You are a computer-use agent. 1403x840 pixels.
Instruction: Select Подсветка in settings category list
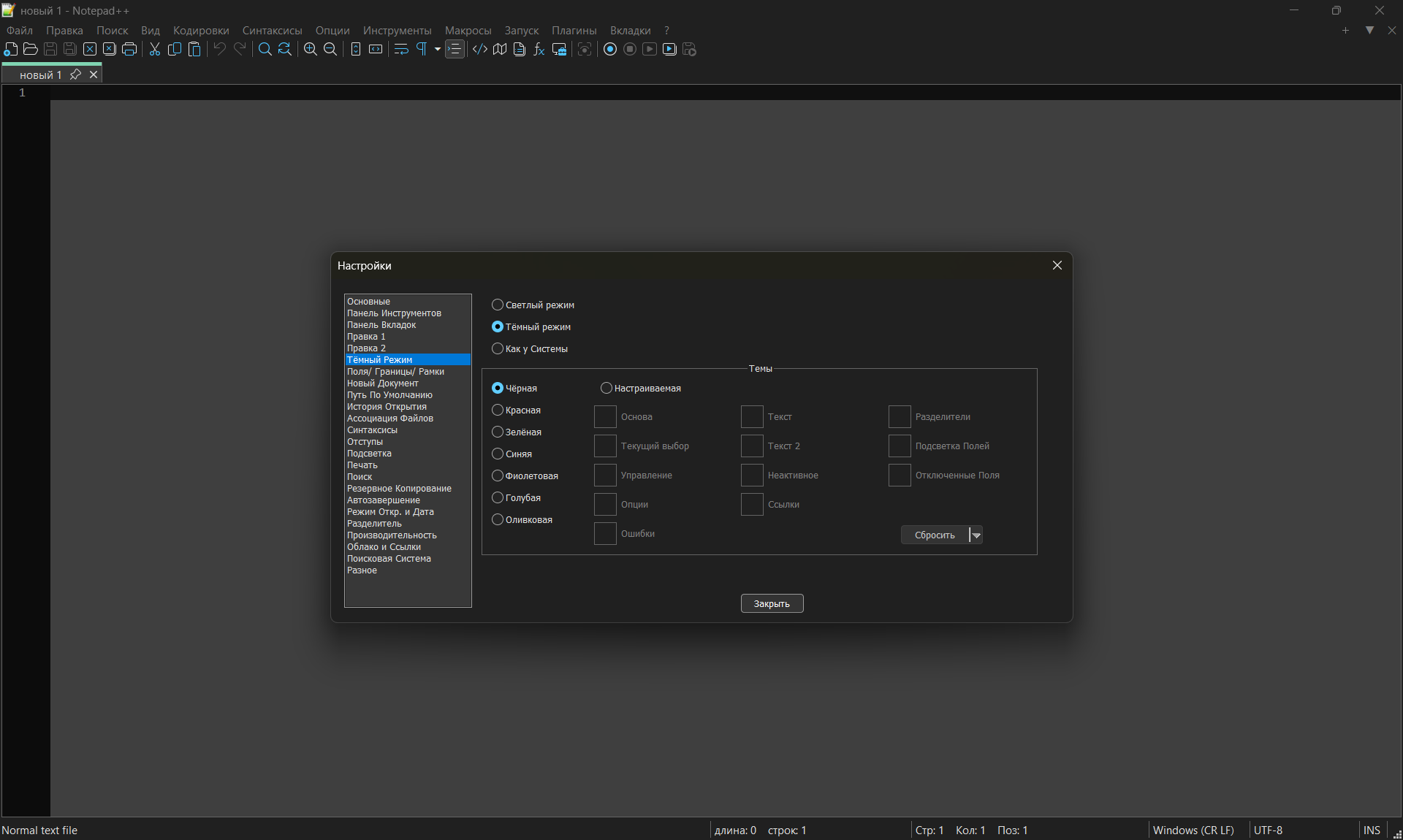click(369, 454)
